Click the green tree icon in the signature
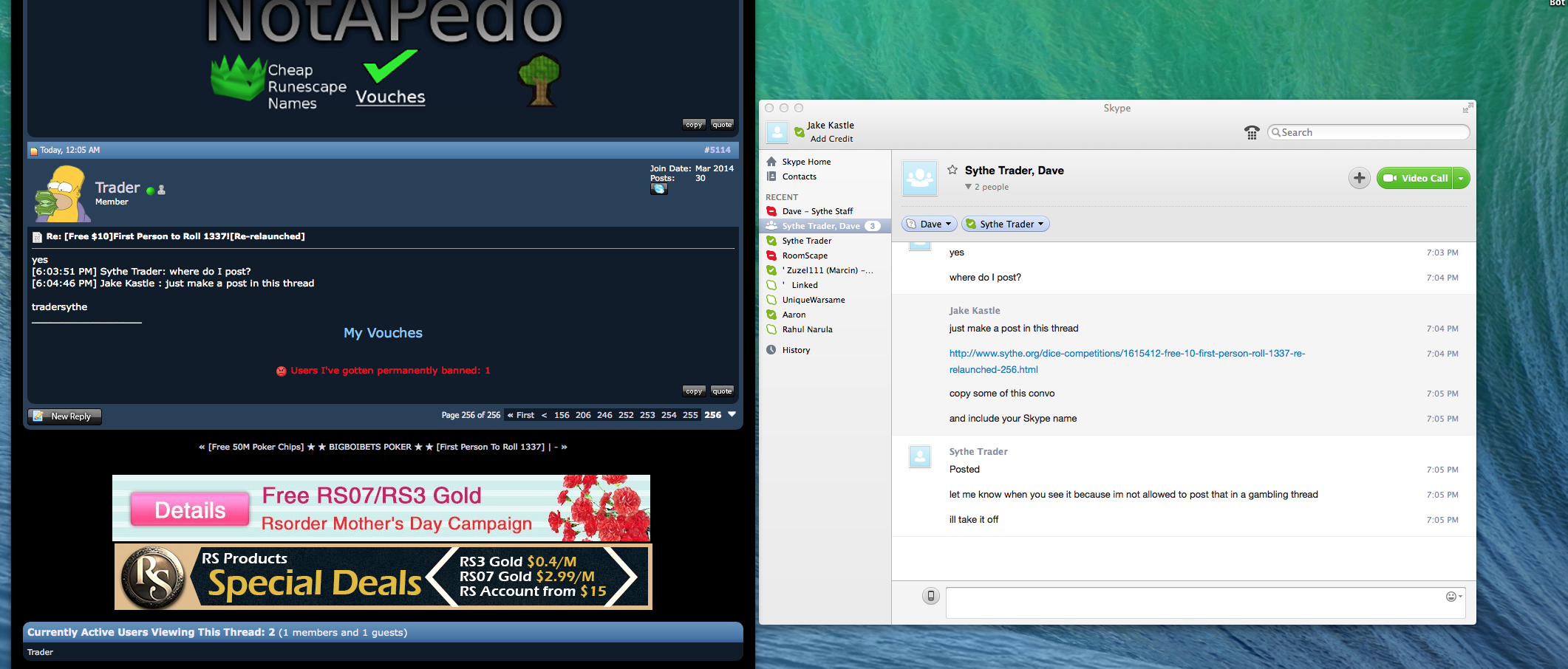Screen dimensions: 1568x669 (539, 80)
